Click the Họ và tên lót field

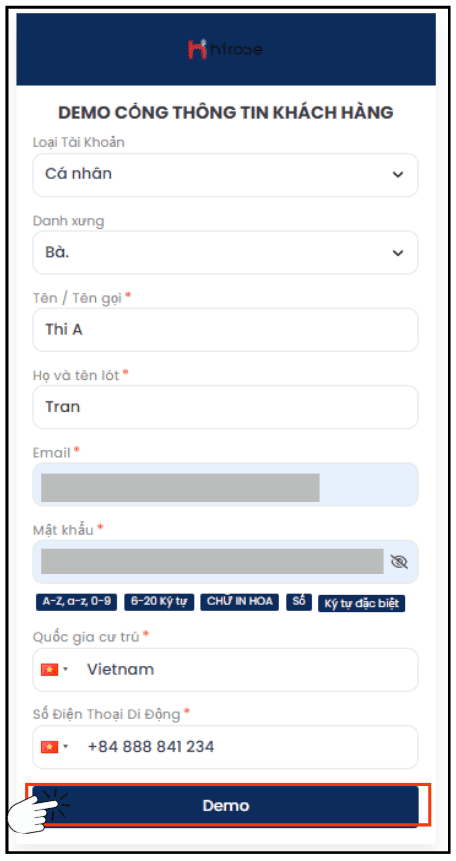[x=225, y=407]
